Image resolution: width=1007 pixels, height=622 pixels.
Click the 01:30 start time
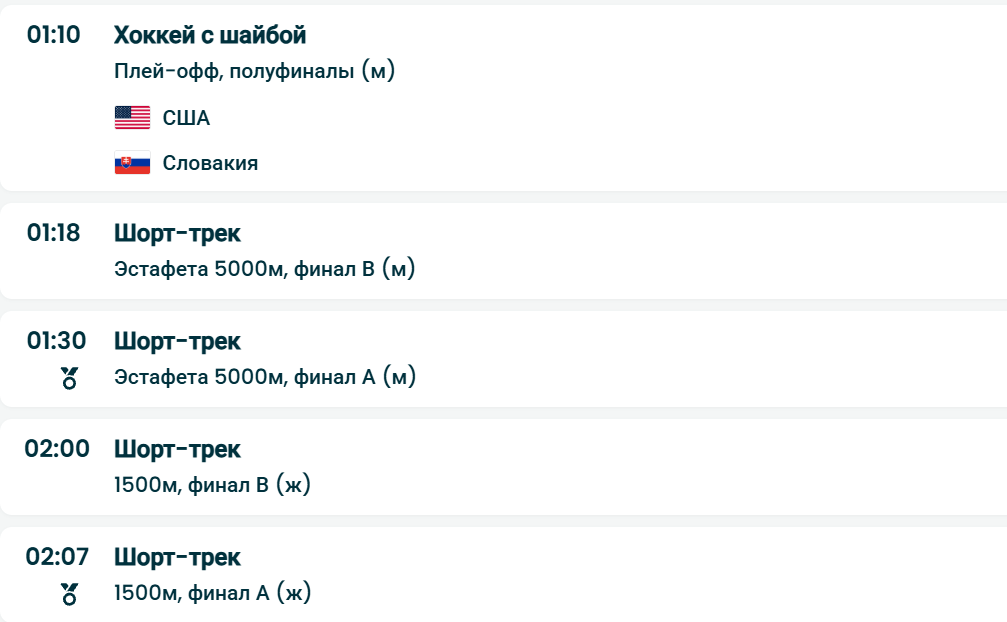coord(56,341)
